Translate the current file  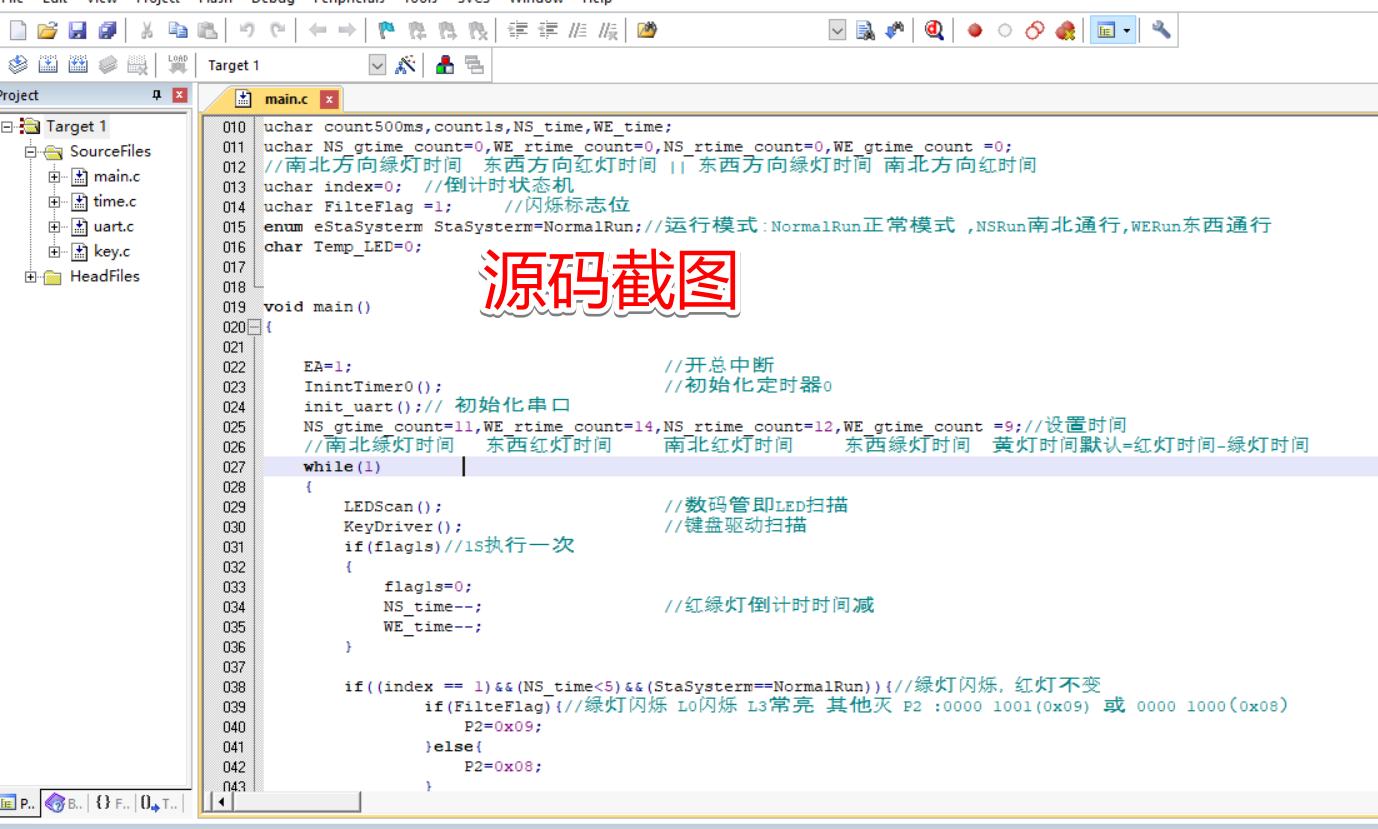click(18, 65)
